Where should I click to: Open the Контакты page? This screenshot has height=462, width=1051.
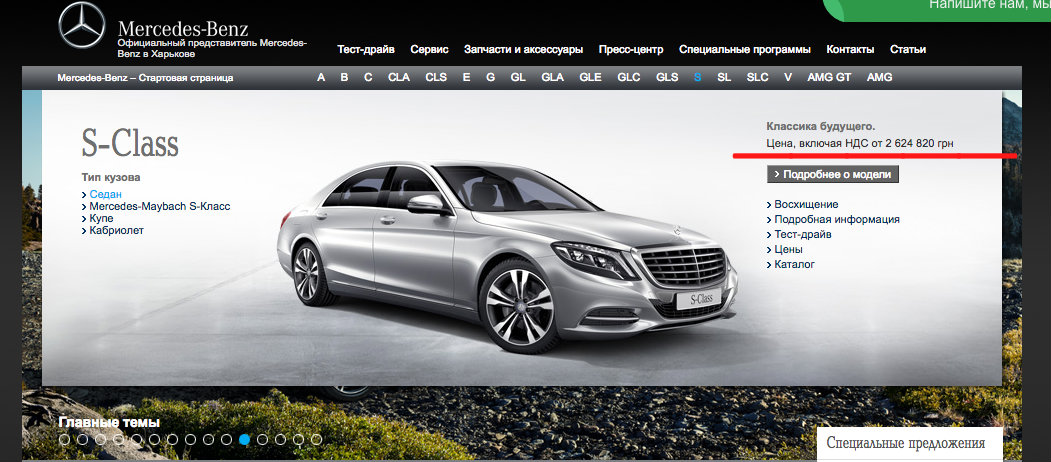point(850,50)
